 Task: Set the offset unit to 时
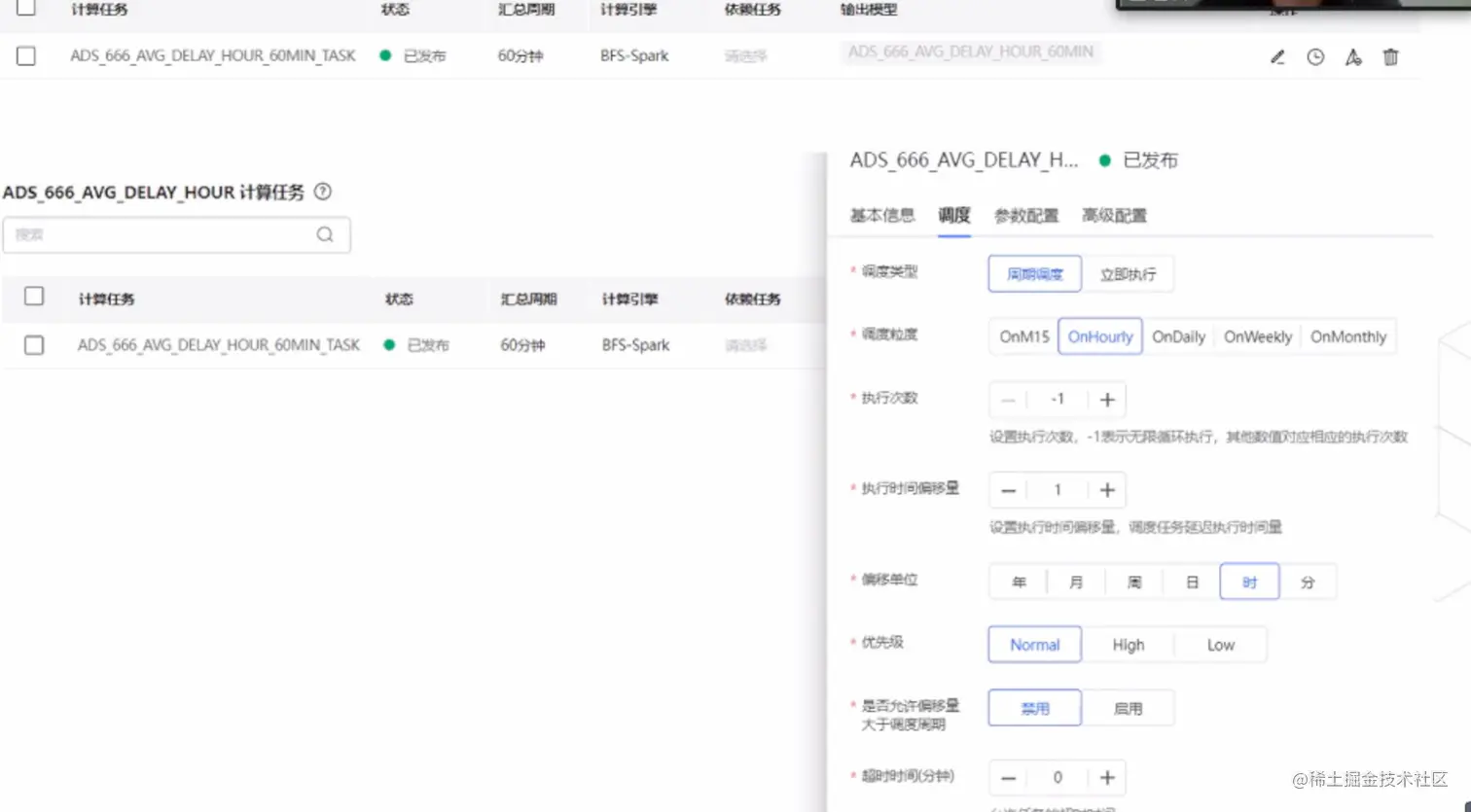[x=1249, y=582]
